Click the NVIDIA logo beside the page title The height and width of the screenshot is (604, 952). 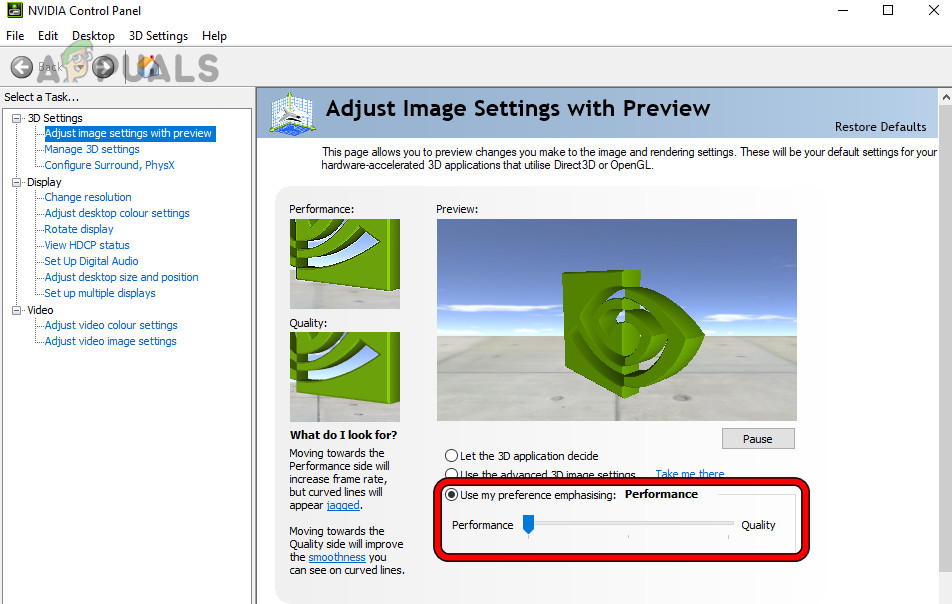click(293, 114)
